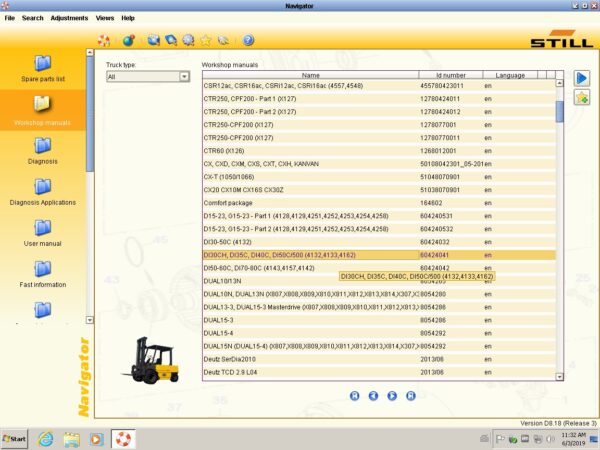The image size is (600, 450).
Task: Select CX, CXD, CXM, CXS row
Action: coord(379,164)
